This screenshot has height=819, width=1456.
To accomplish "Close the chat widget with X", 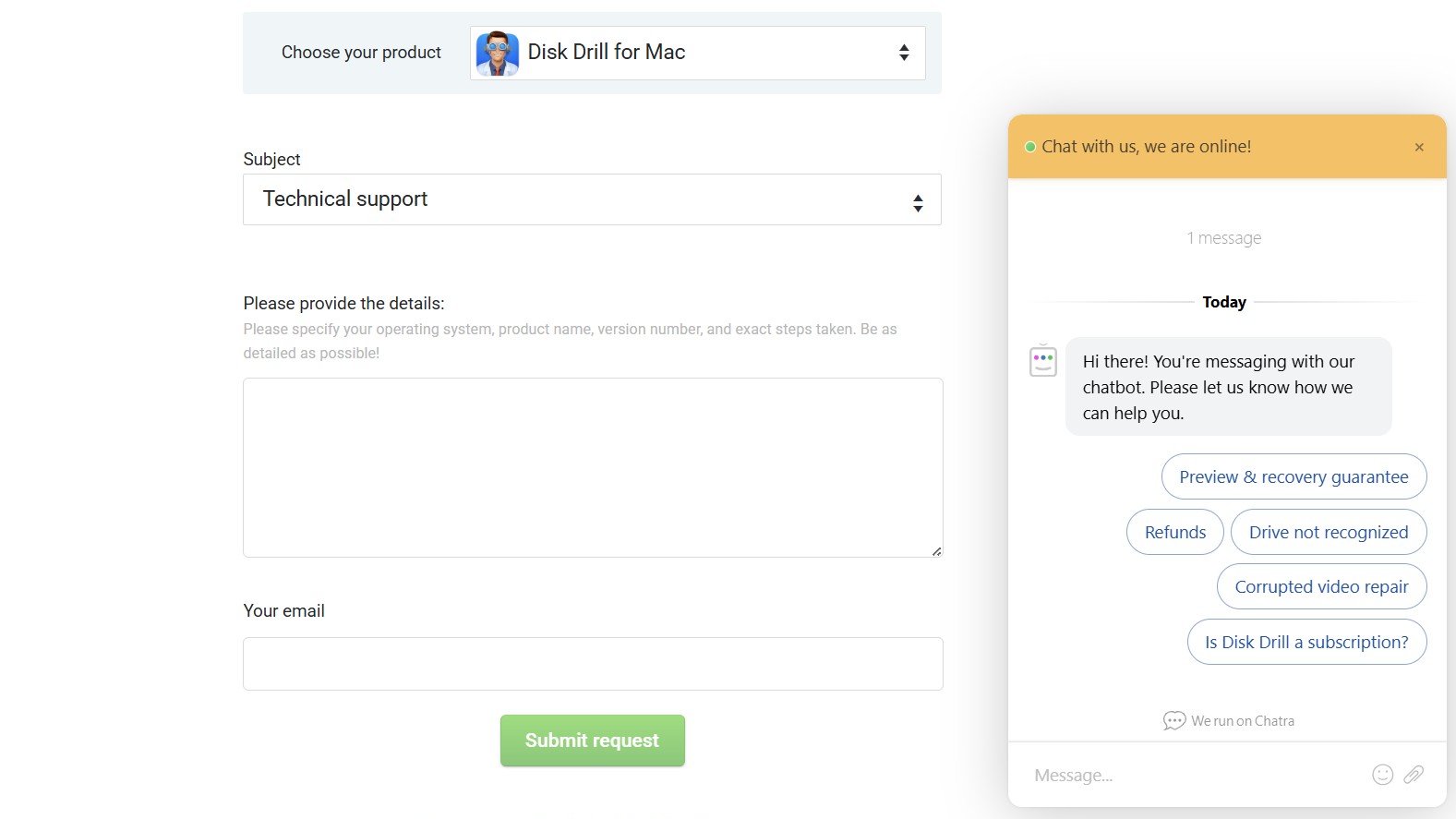I will click(1419, 148).
